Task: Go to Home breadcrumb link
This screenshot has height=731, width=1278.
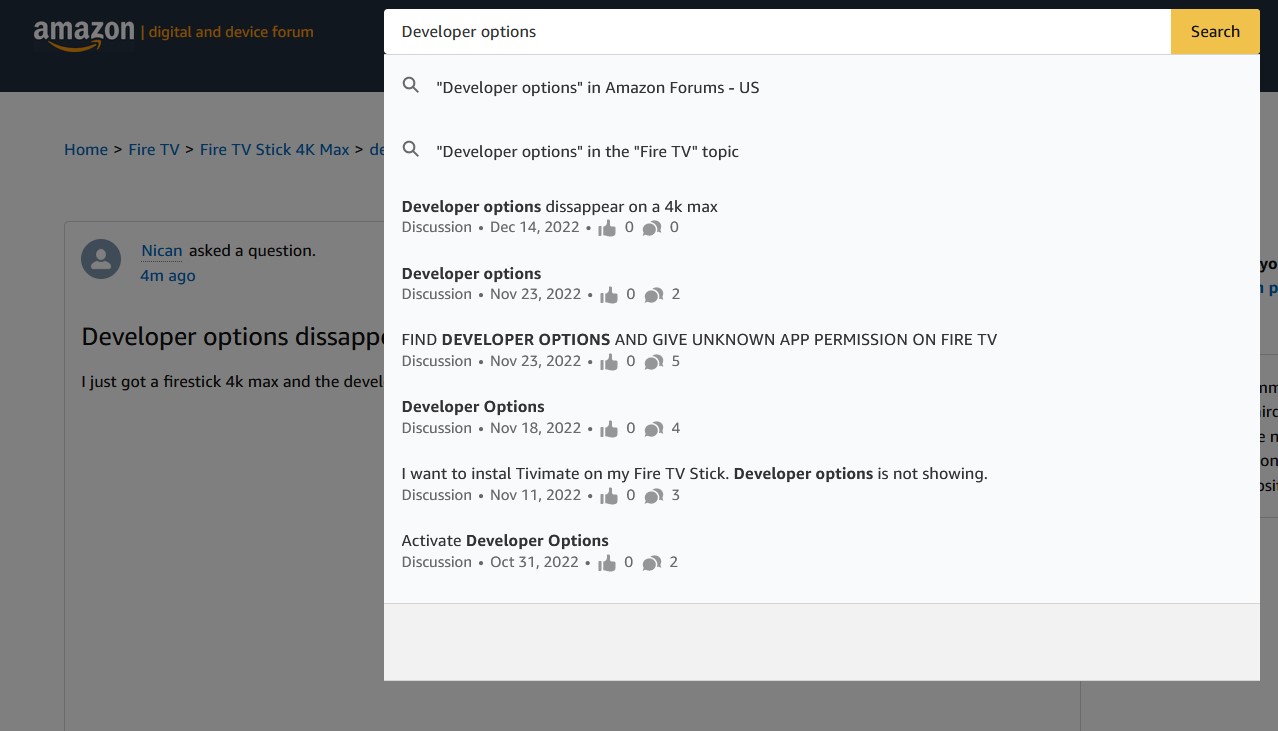Action: (86, 150)
